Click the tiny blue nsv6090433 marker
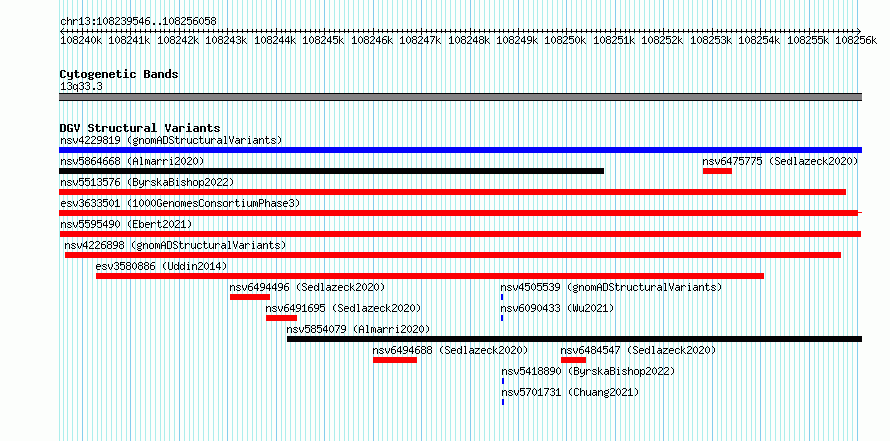The height and width of the screenshot is (441, 890). click(502, 318)
